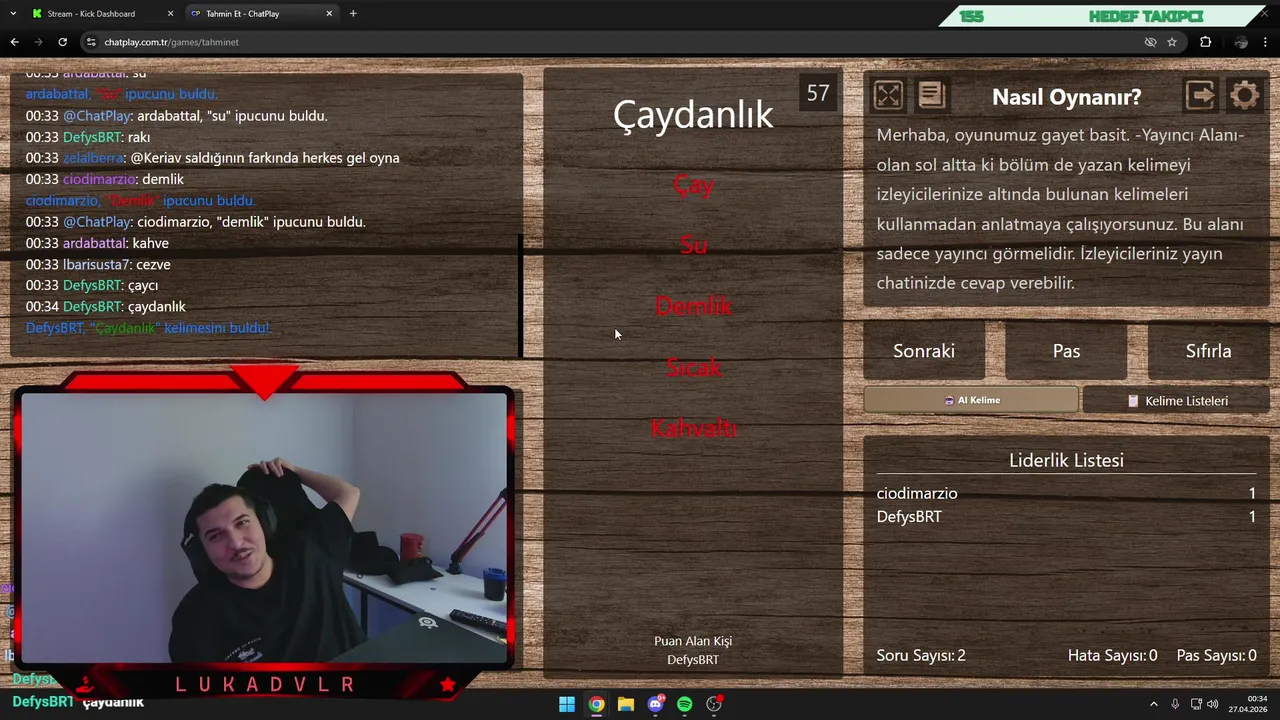This screenshot has height=720, width=1280.
Task: Click the Nasıl Oynanır? heading
Action: (x=1066, y=97)
